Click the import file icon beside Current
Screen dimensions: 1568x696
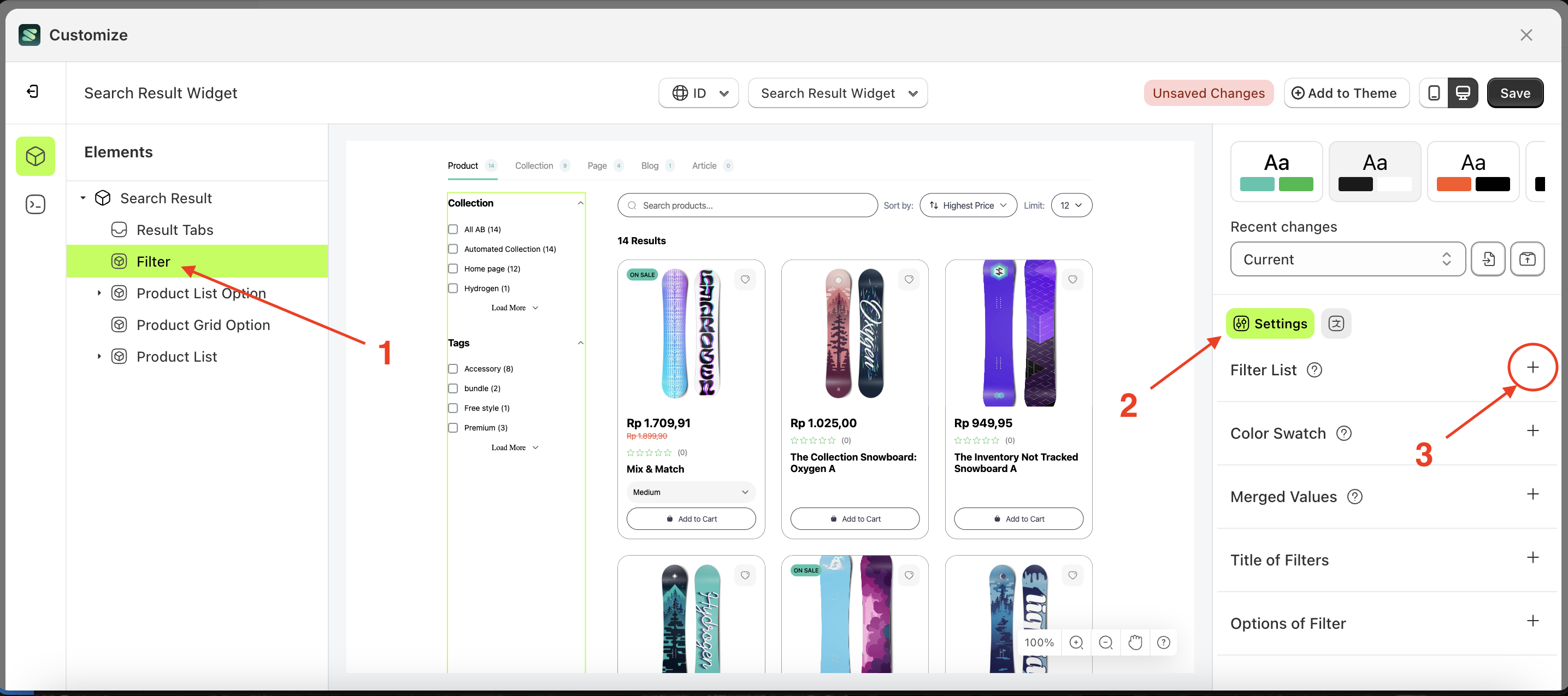click(x=1488, y=259)
